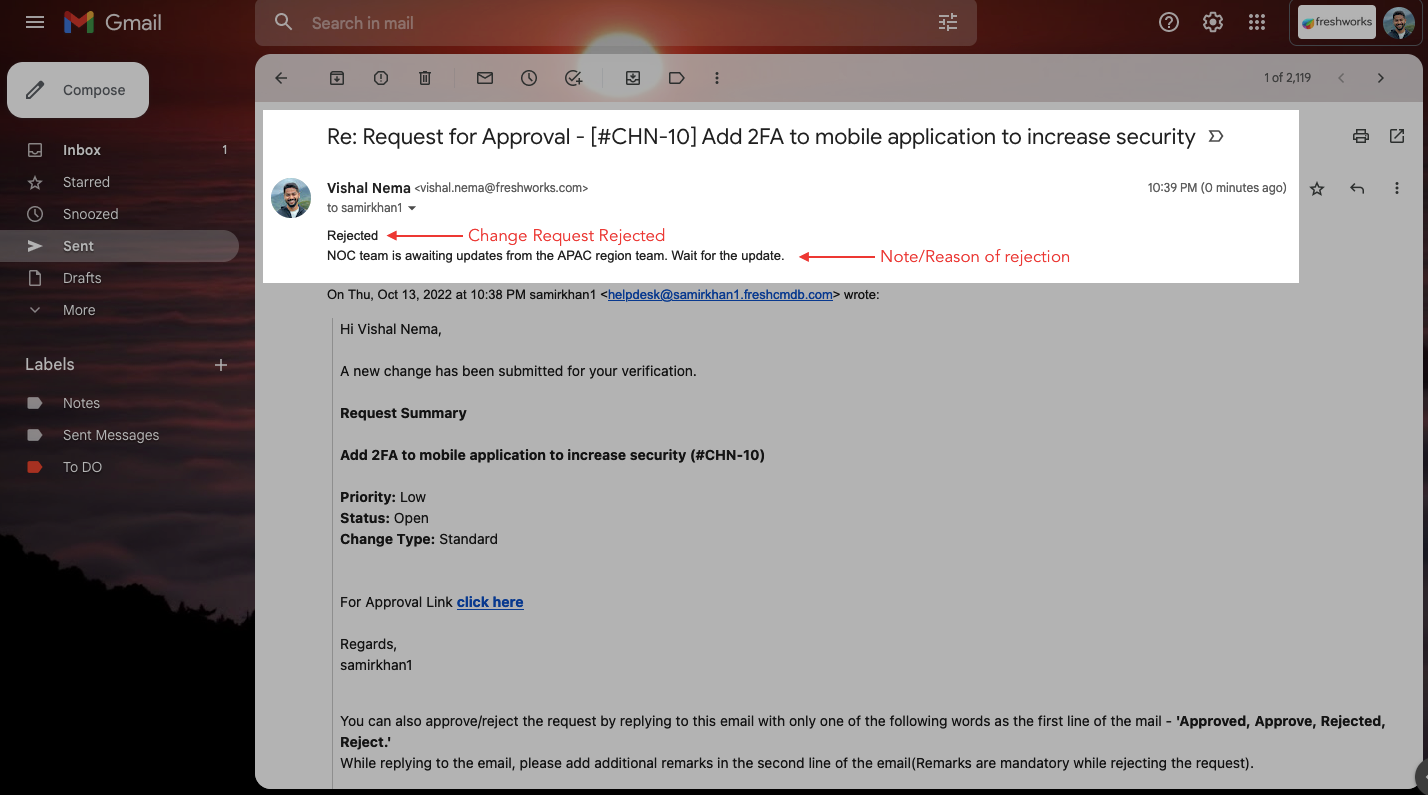Open the 'click here' approval link
Viewport: 1428px width, 795px height.
[x=489, y=601]
